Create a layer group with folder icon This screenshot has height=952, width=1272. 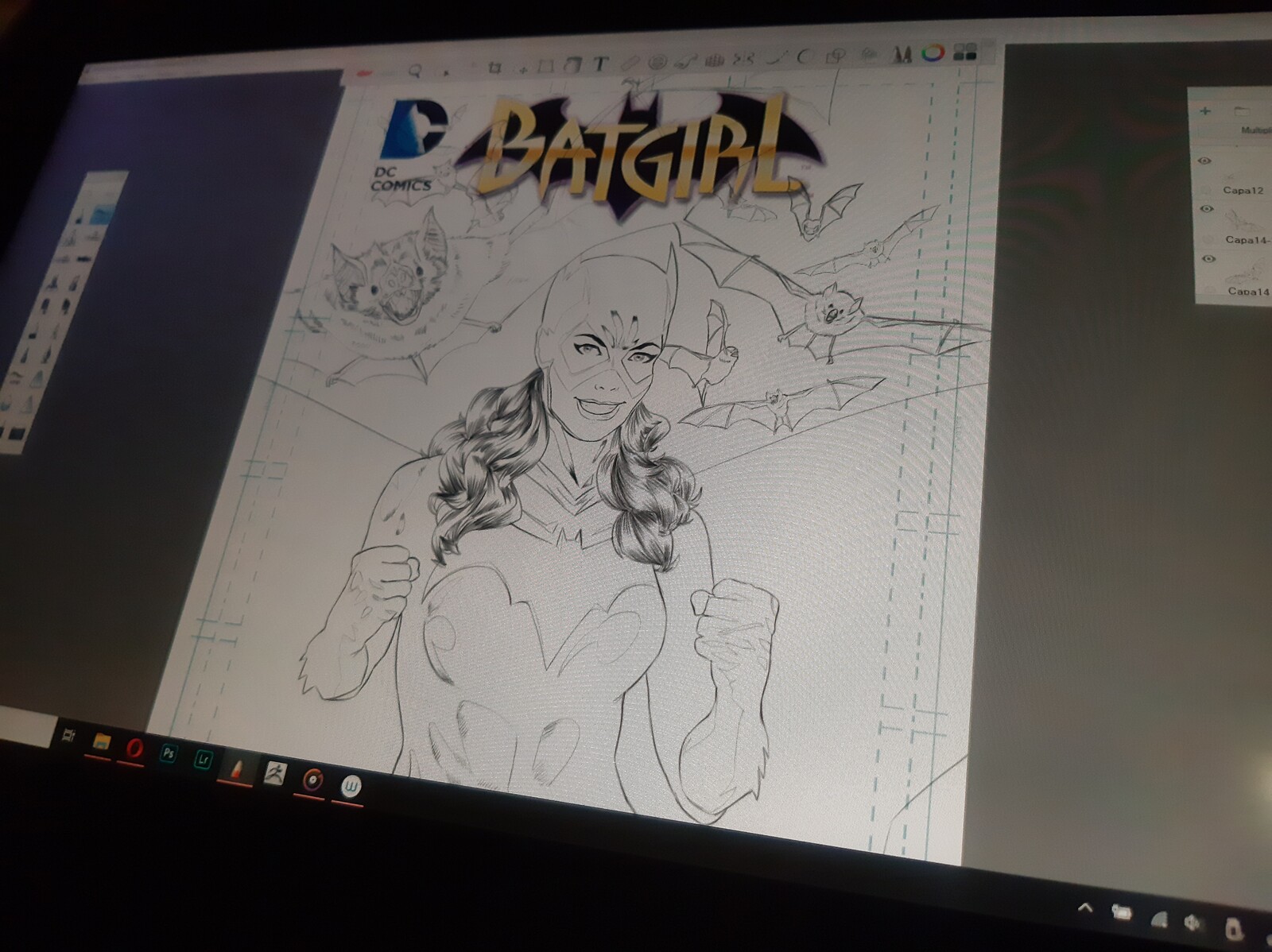pos(1242,110)
